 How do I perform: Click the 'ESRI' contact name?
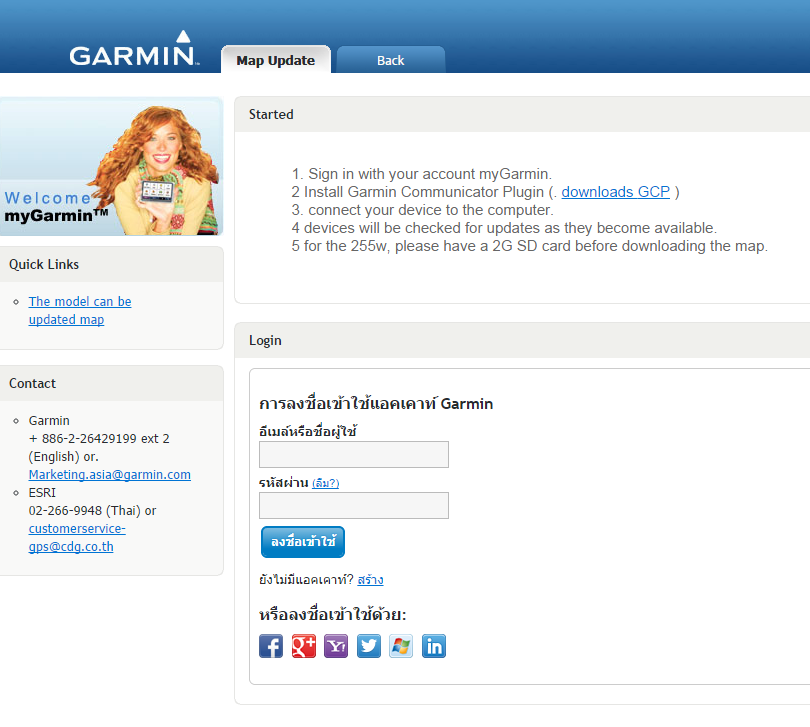[x=42, y=493]
